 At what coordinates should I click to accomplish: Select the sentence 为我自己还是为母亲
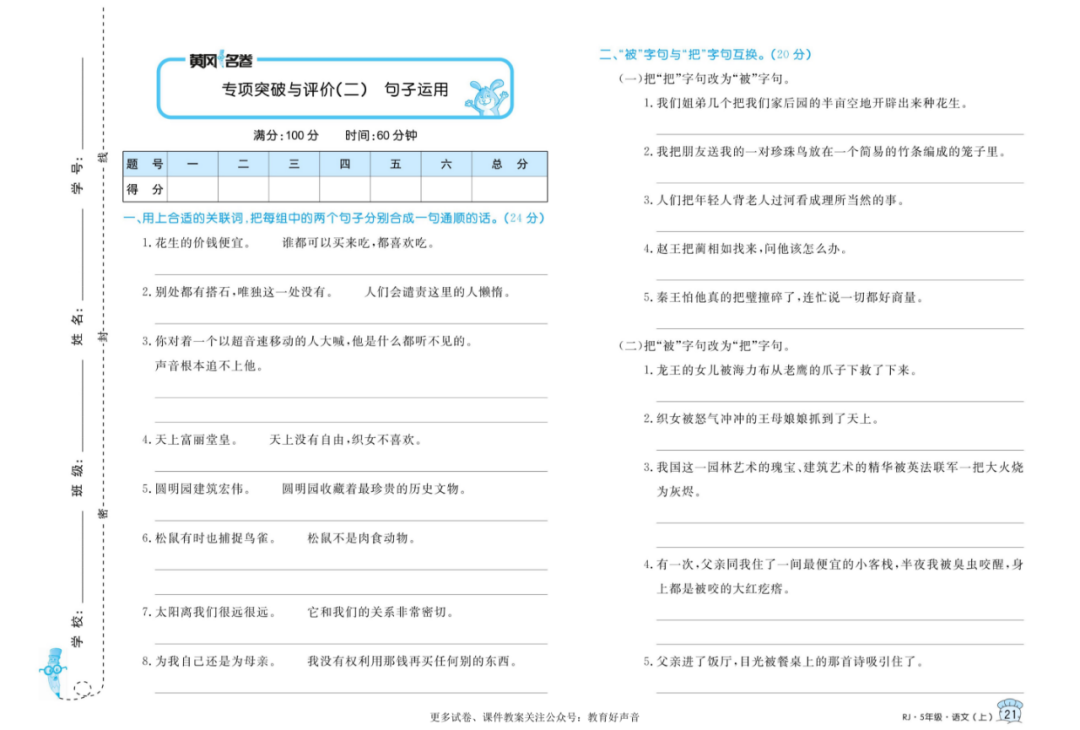216,661
